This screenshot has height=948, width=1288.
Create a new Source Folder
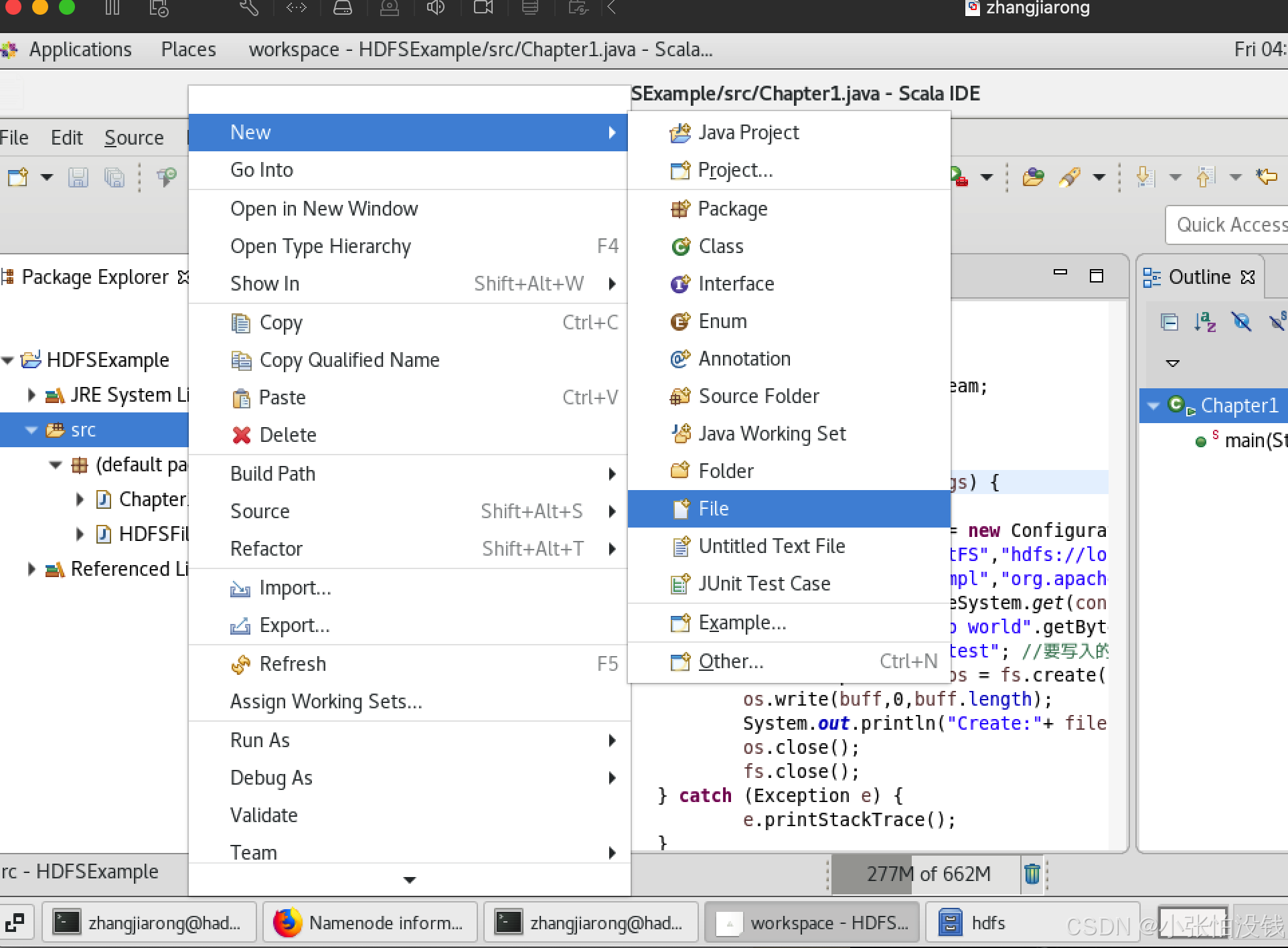click(x=758, y=396)
